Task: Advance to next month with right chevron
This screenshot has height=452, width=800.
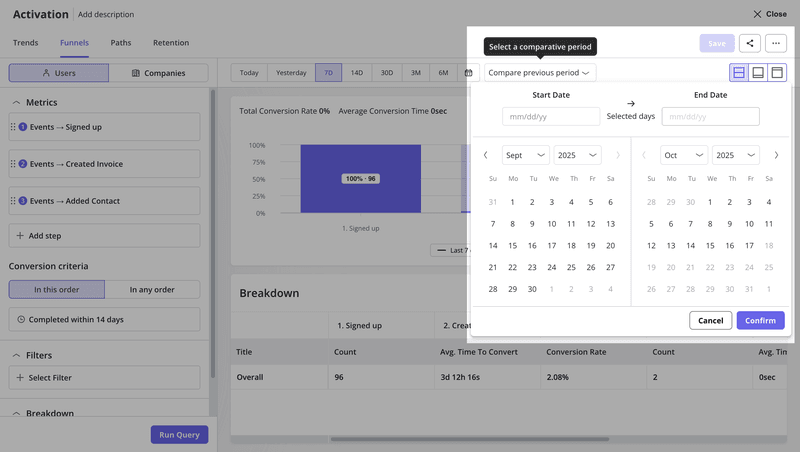Action: tap(776, 155)
